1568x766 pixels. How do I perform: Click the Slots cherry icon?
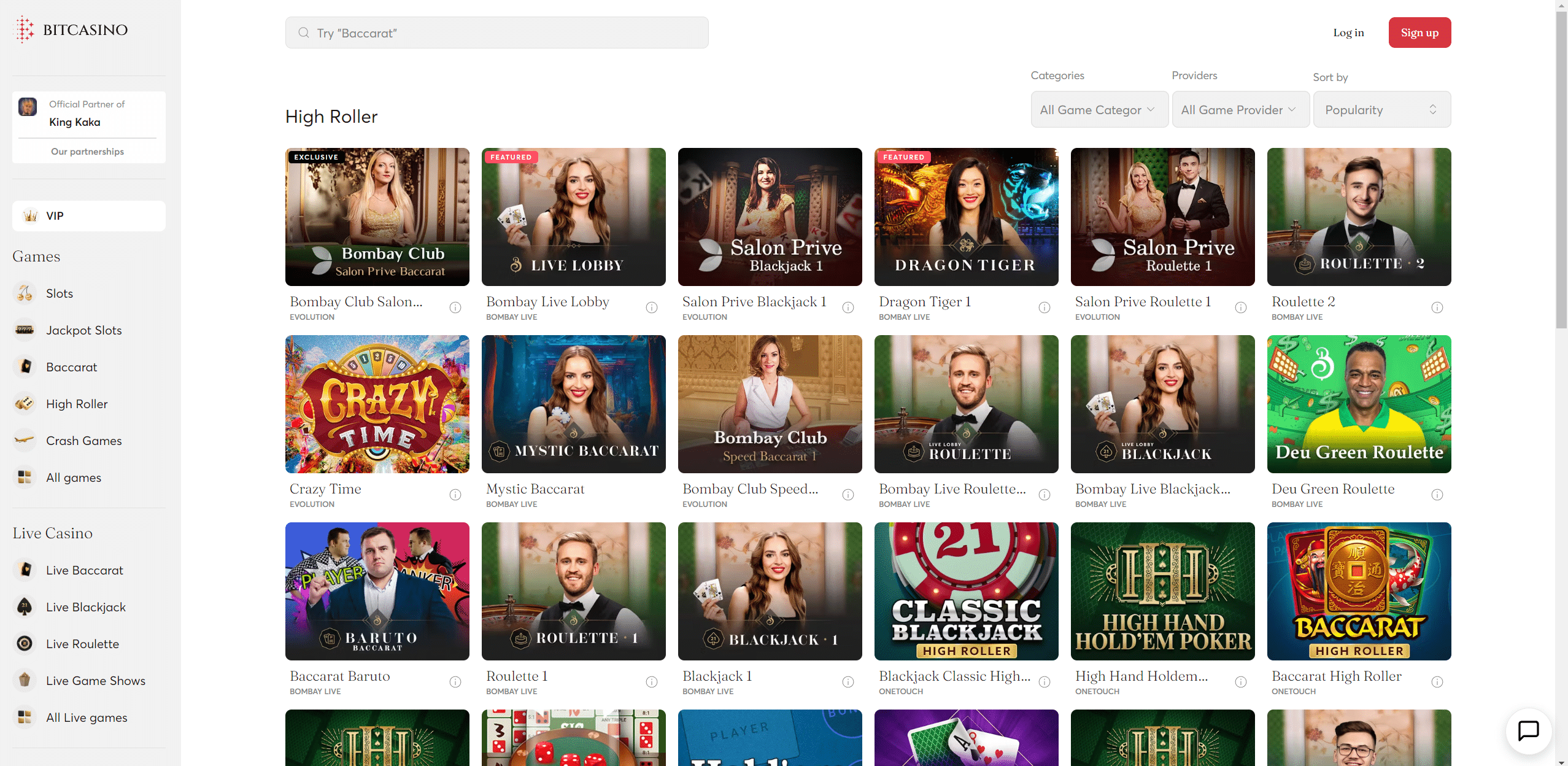[25, 293]
